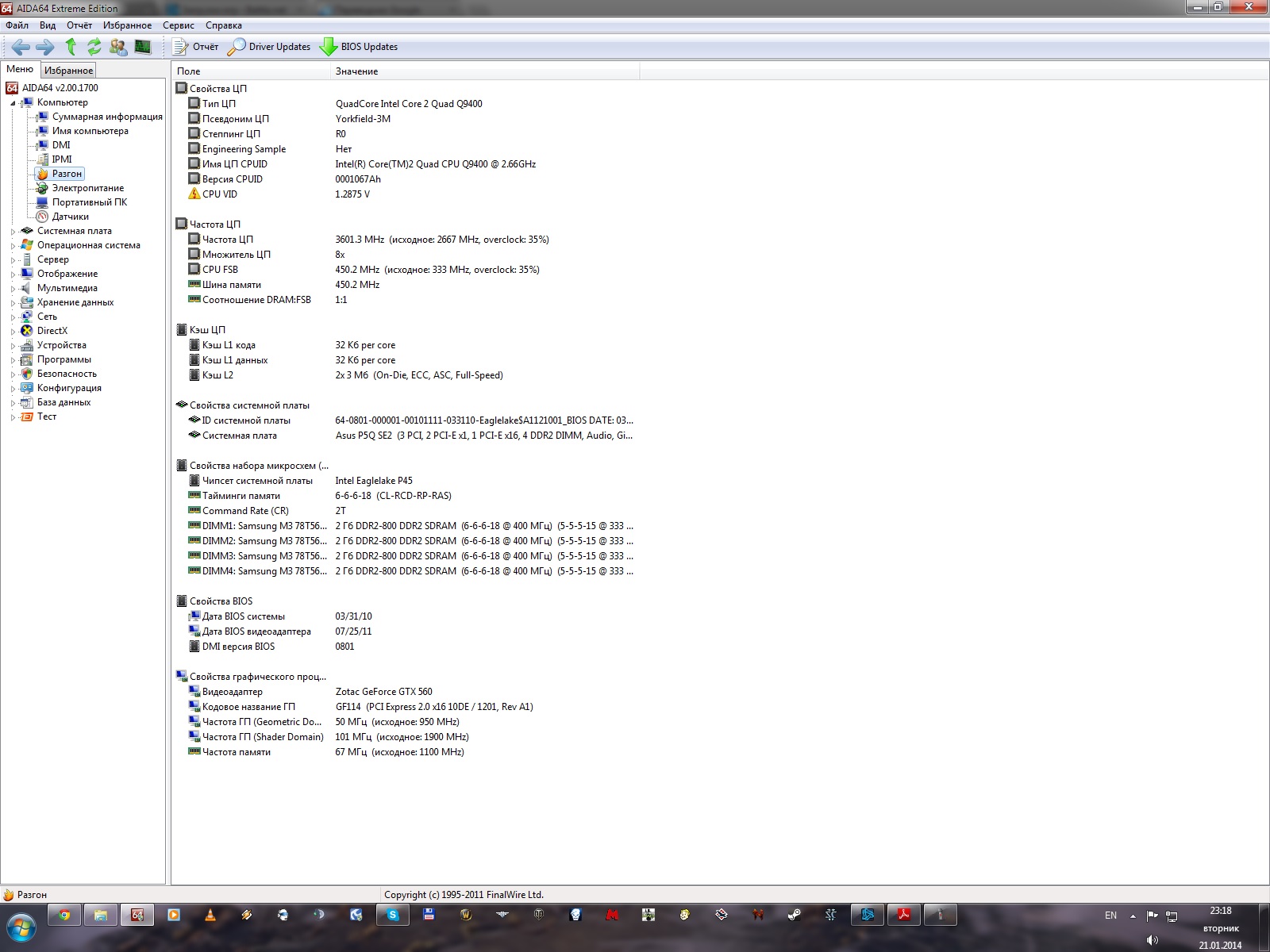Open the Файл menu
1270x952 pixels.
point(17,25)
